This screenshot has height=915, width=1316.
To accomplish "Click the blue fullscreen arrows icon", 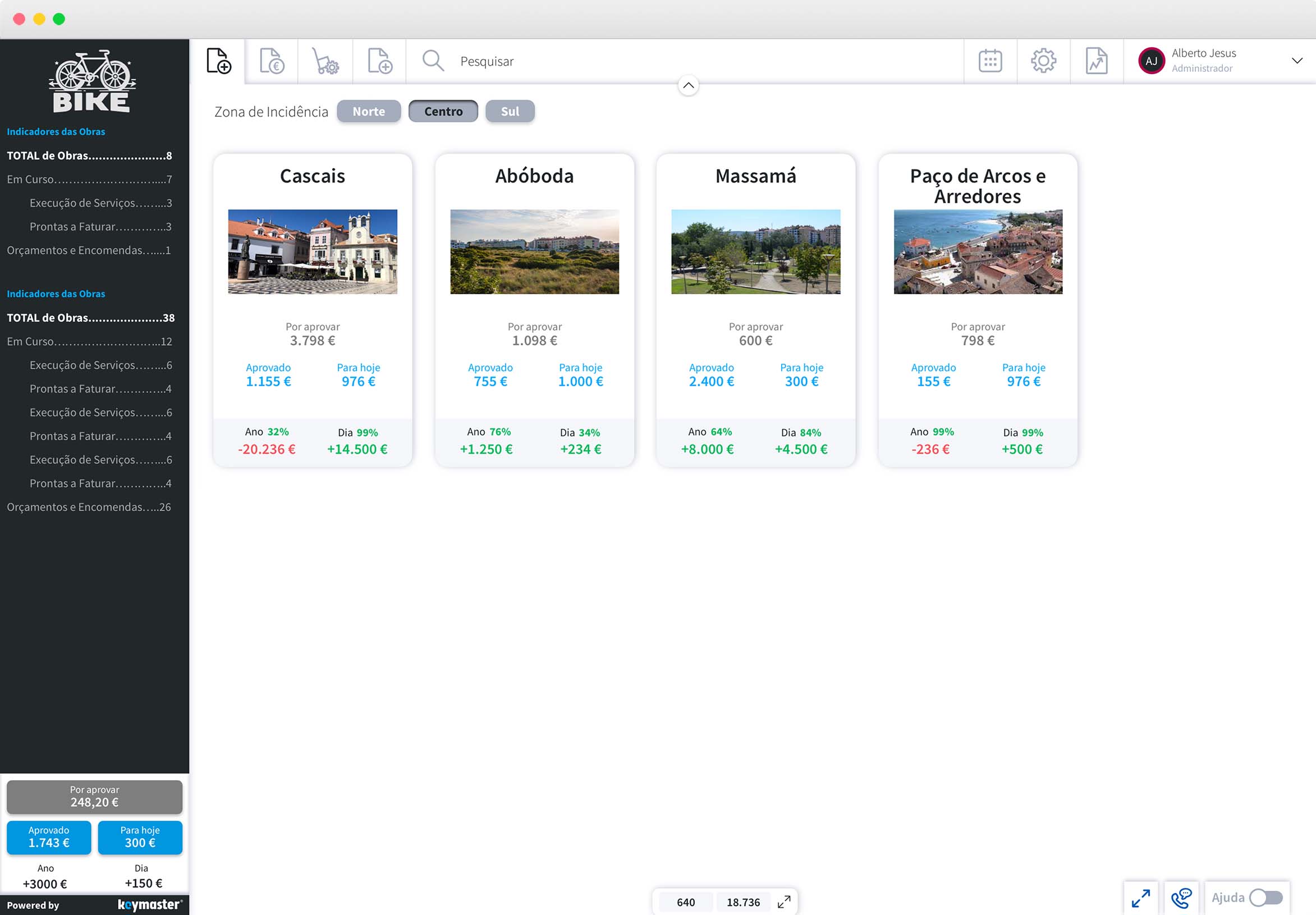I will pos(1140,898).
